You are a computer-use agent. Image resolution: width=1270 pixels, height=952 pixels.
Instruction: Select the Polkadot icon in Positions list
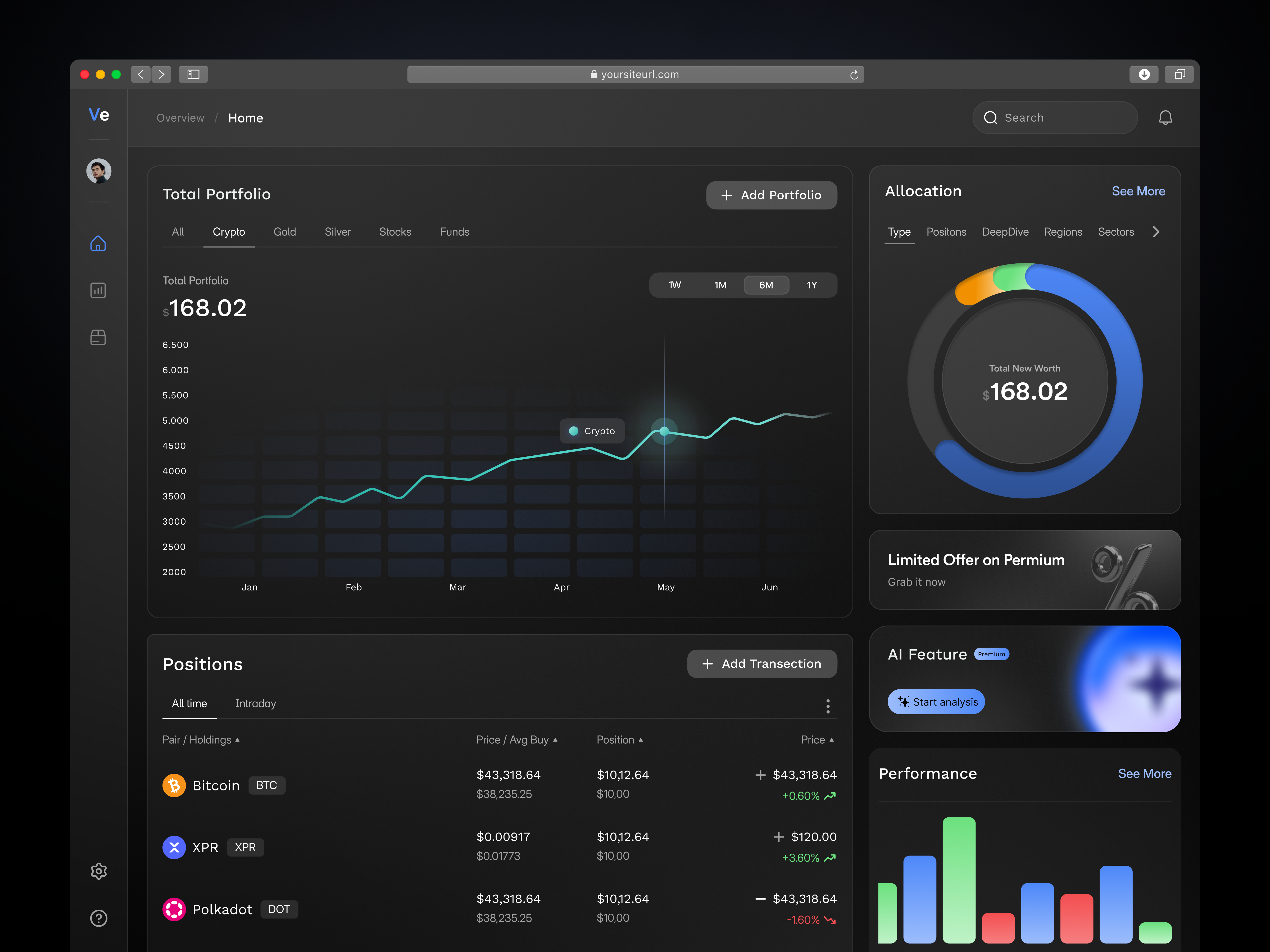point(174,909)
